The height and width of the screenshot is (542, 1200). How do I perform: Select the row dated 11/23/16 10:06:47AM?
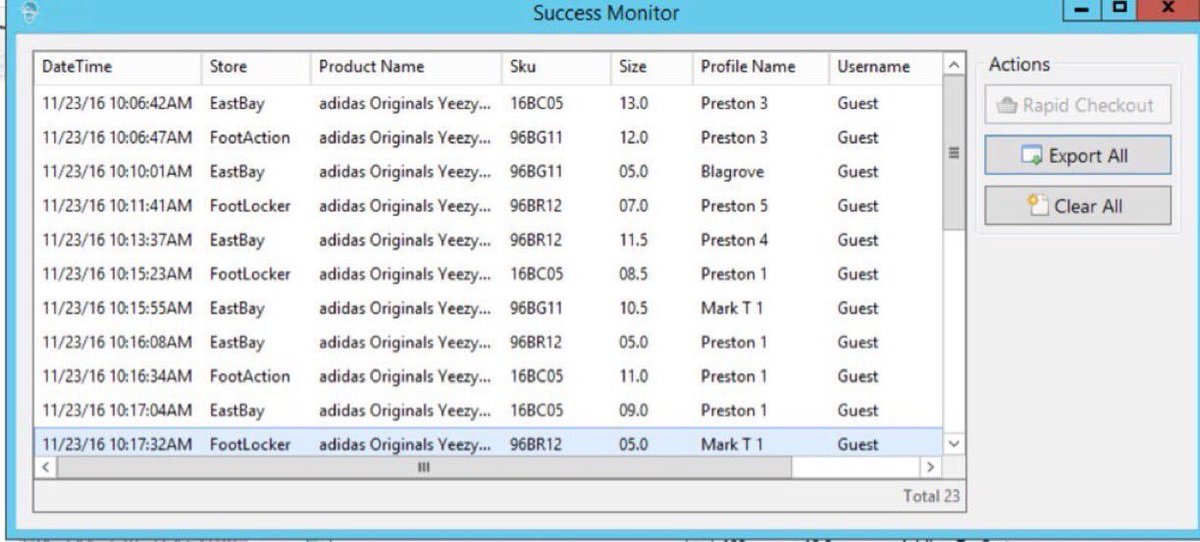(487, 137)
